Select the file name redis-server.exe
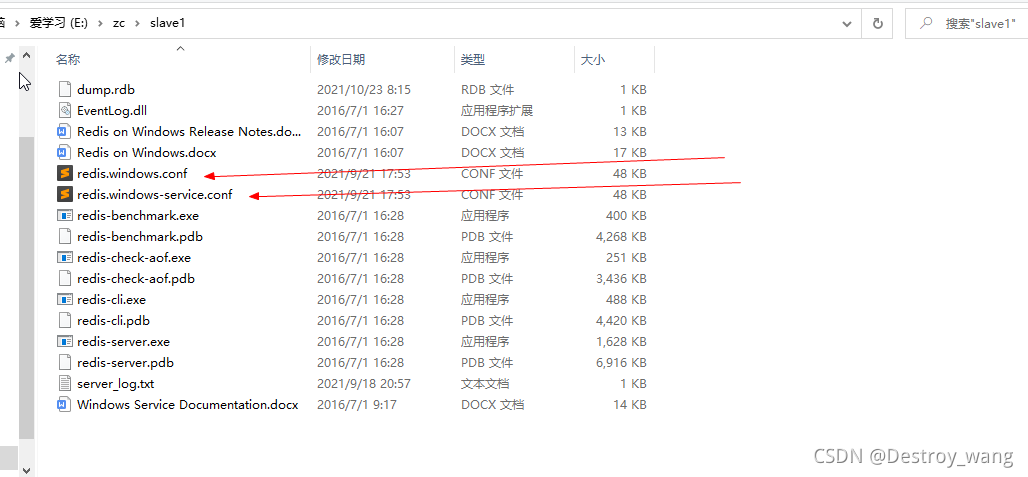Viewport: 1028px width, 477px height. (x=123, y=341)
